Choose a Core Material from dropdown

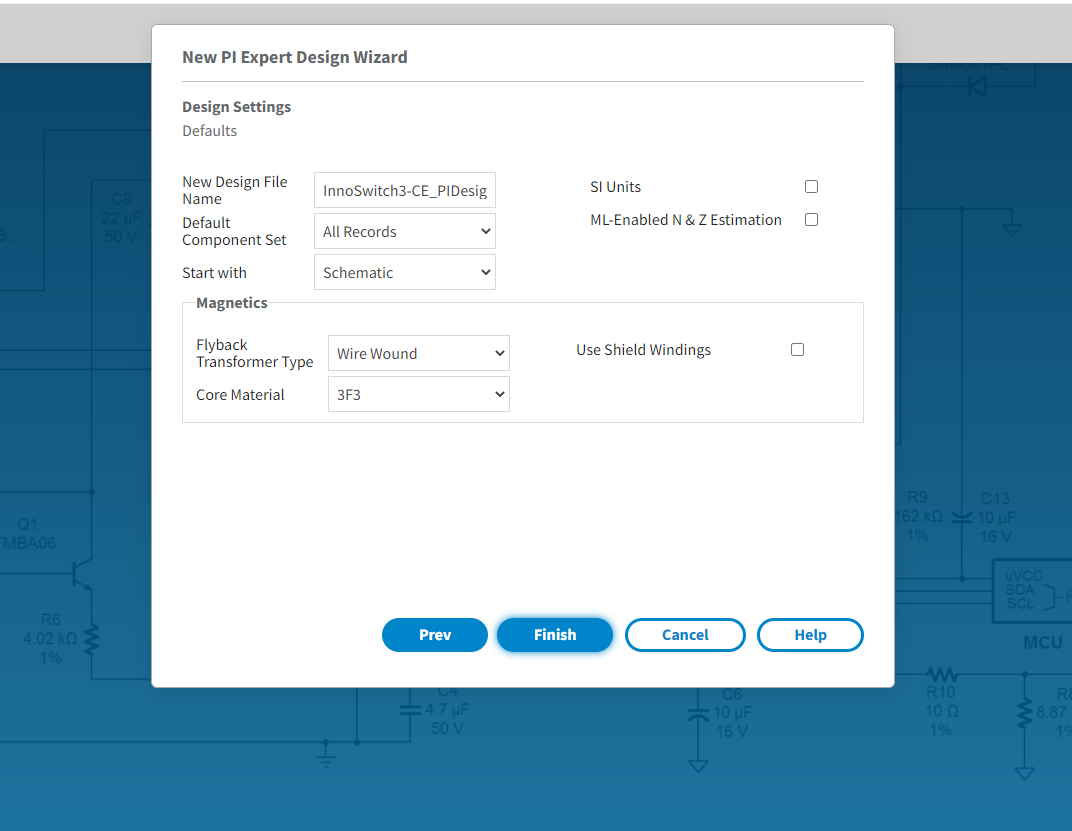pyautogui.click(x=418, y=394)
